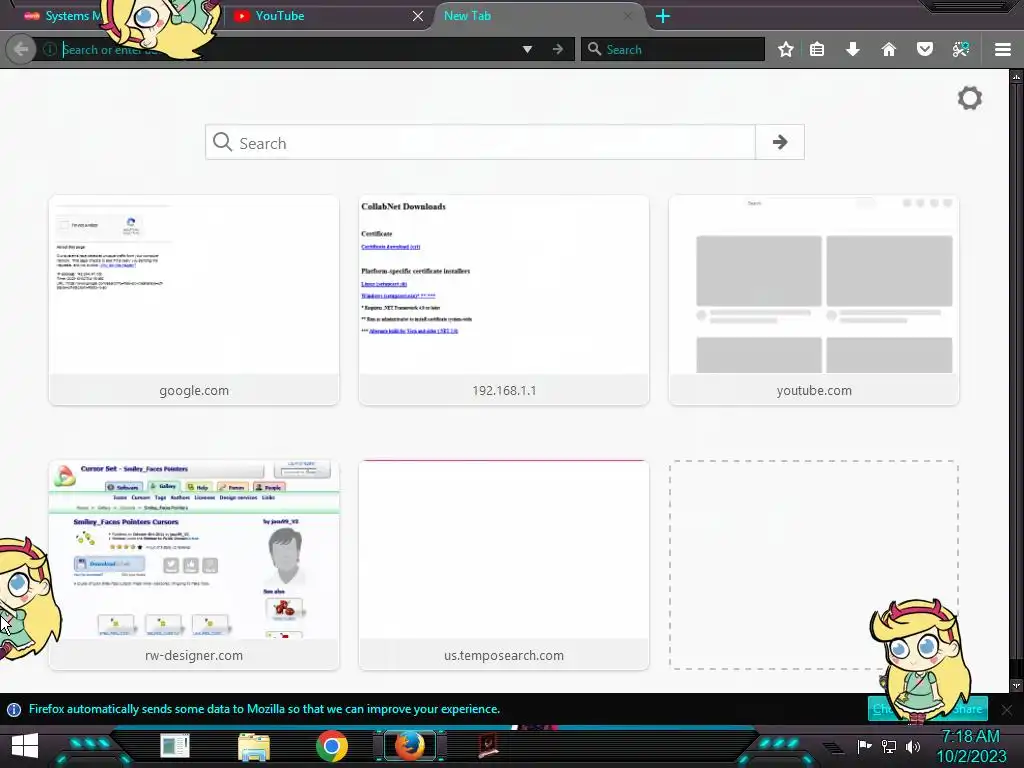Submit search with arrow button
This screenshot has height=768, width=1024.
(x=780, y=142)
